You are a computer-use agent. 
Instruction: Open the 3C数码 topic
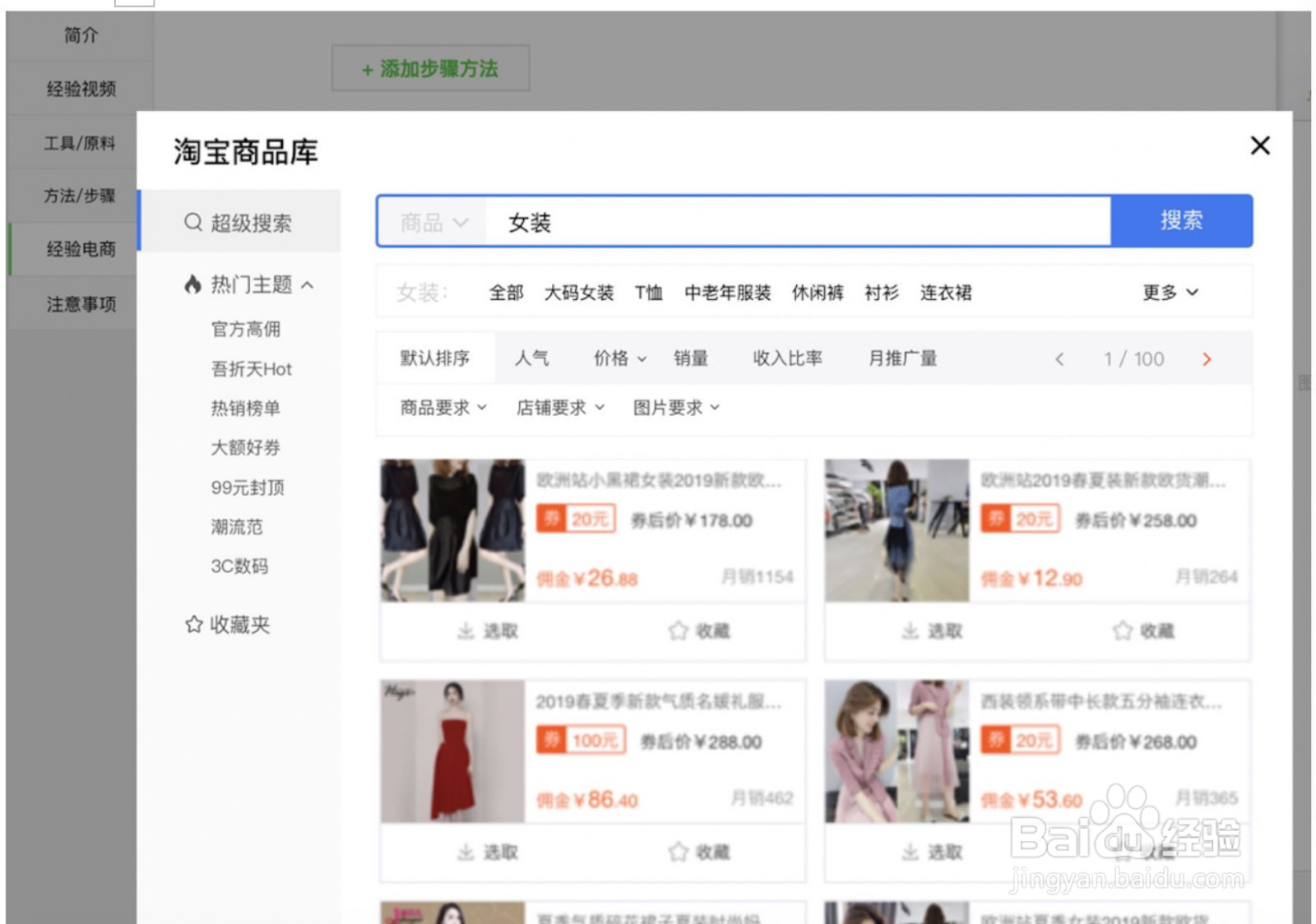239,566
